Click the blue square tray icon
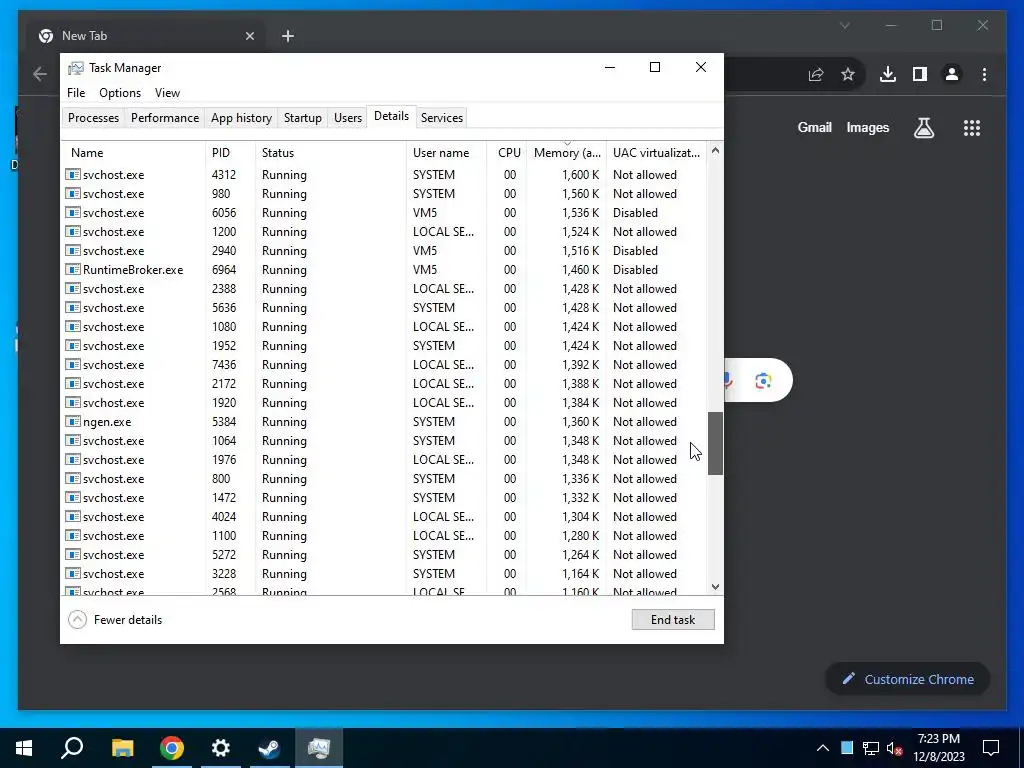This screenshot has height=768, width=1024. click(847, 748)
